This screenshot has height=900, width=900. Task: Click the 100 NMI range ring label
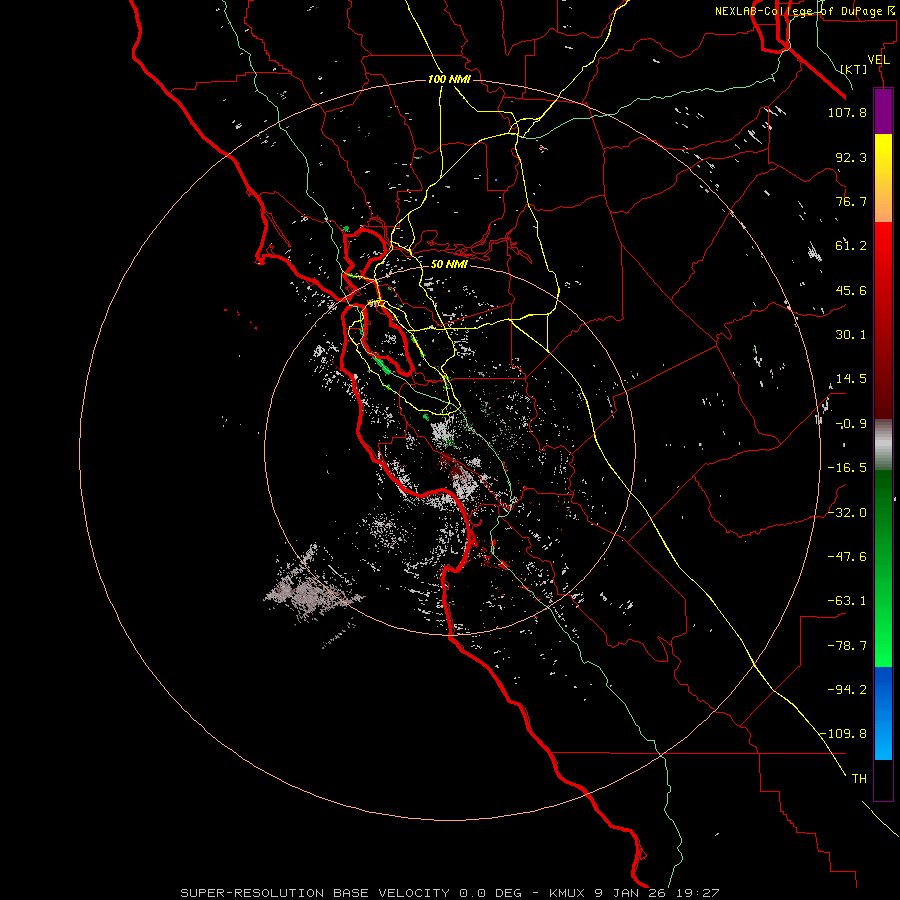pos(449,79)
